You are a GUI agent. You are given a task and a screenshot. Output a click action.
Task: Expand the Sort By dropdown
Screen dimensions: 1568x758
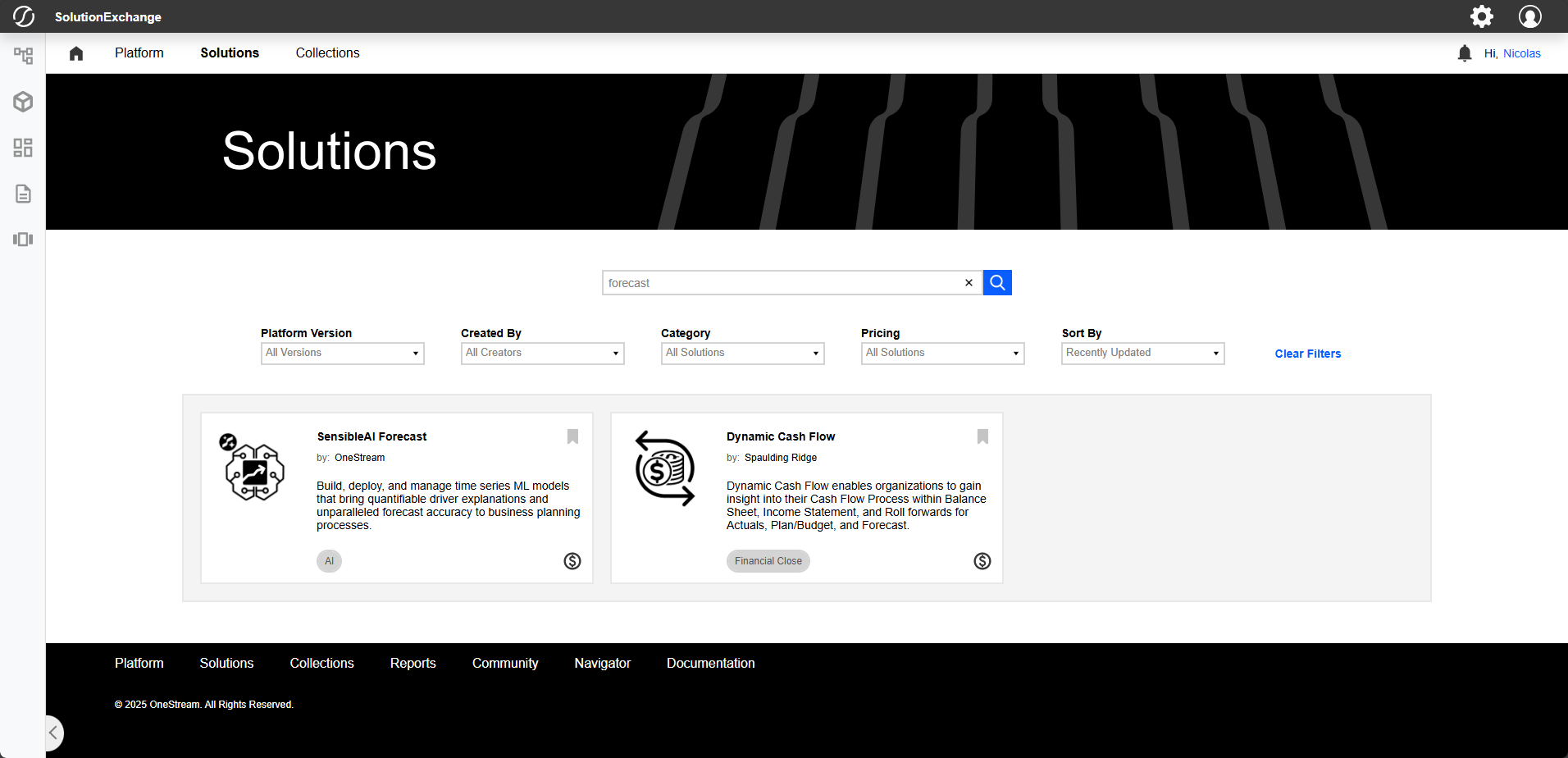[1142, 353]
